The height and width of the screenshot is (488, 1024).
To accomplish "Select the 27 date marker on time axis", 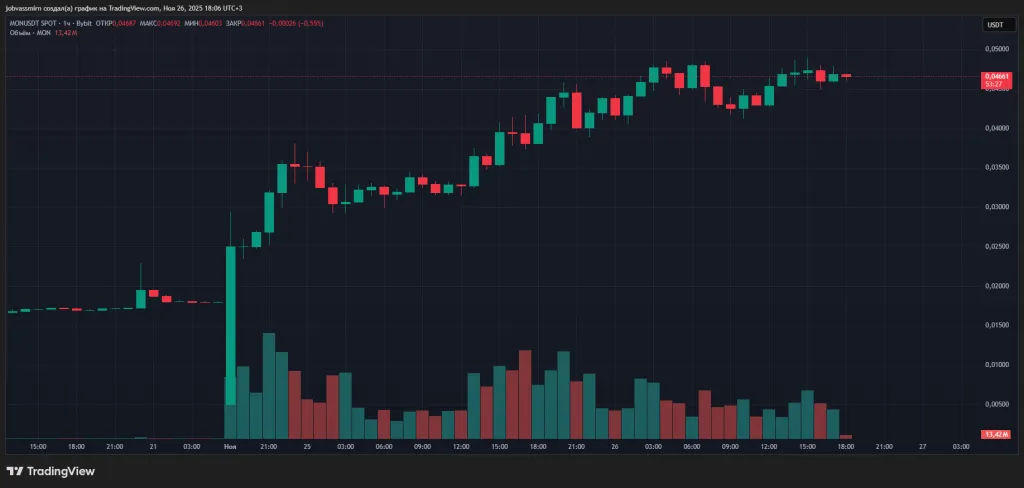I will [x=922, y=446].
